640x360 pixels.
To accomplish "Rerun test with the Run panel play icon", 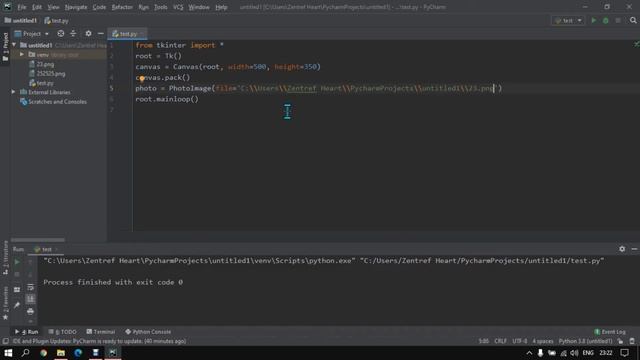I will tap(17, 262).
